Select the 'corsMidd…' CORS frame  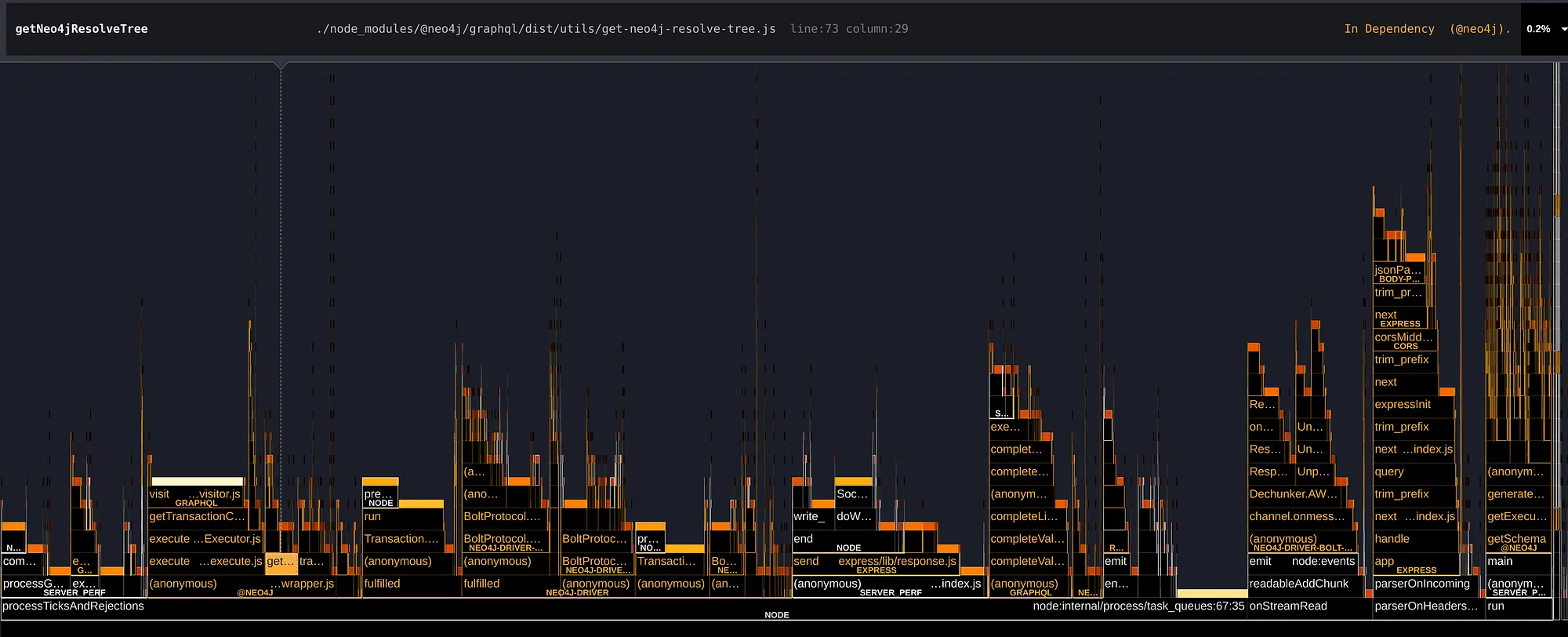1405,340
